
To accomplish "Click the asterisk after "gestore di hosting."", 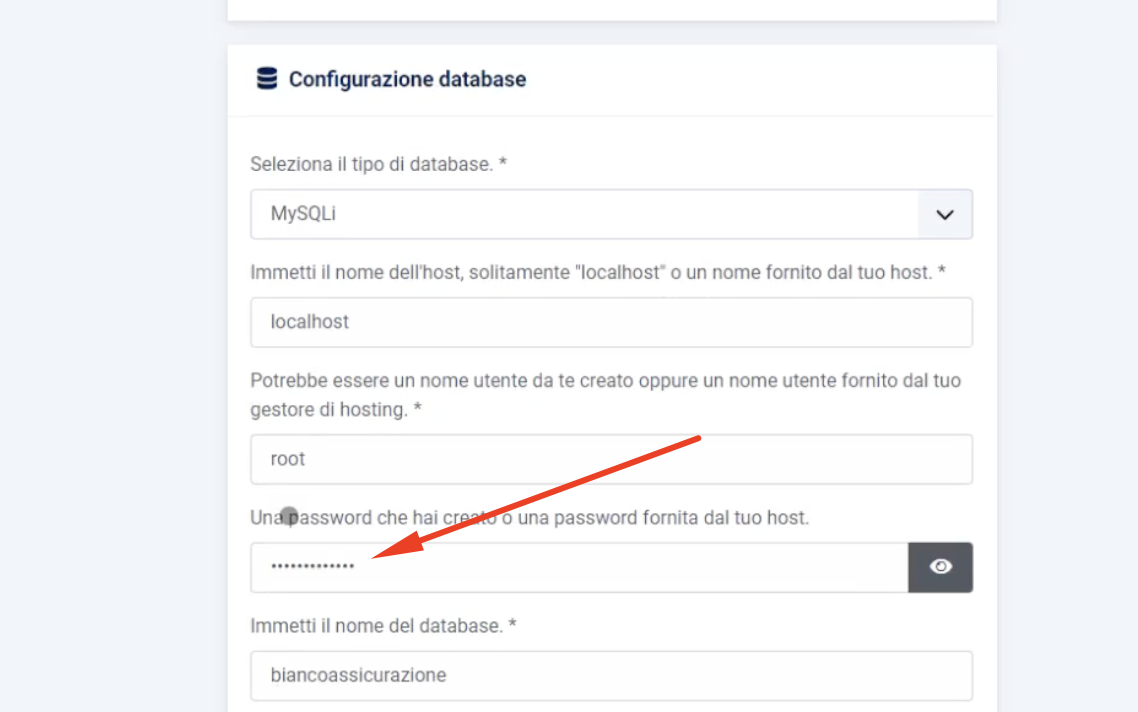I will pos(417,410).
